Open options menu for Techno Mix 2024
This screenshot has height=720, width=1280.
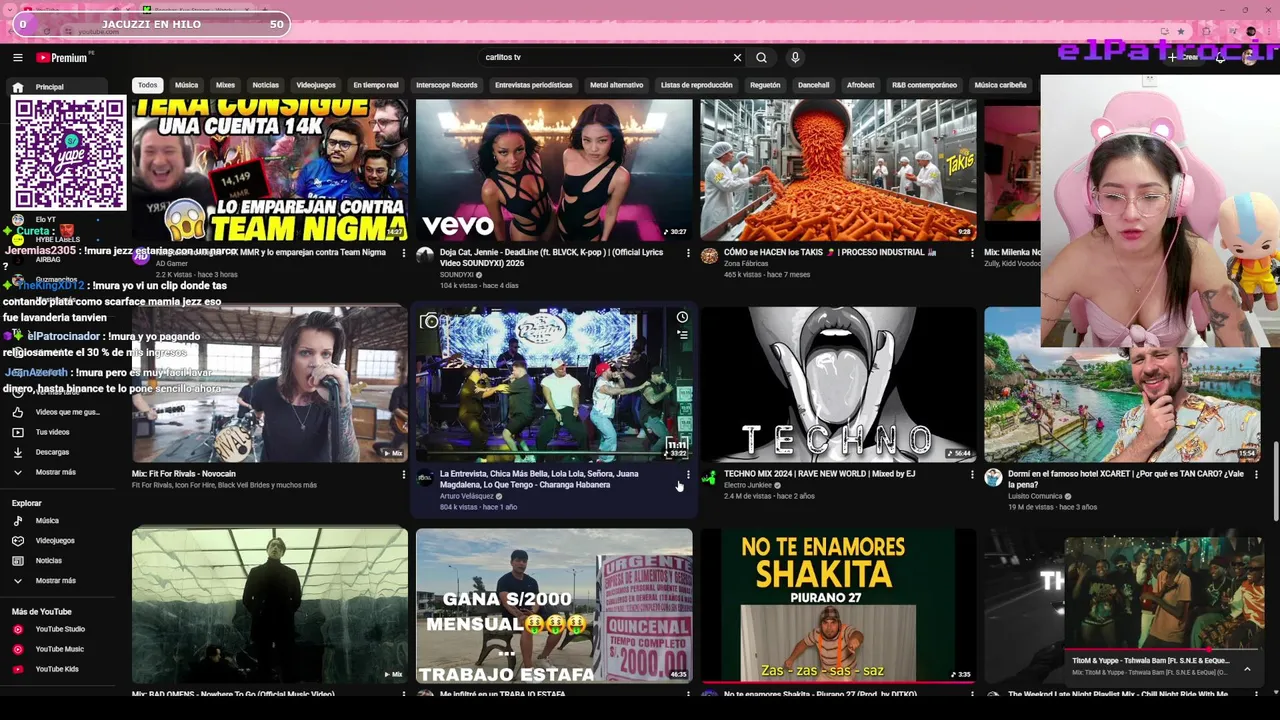[972, 475]
